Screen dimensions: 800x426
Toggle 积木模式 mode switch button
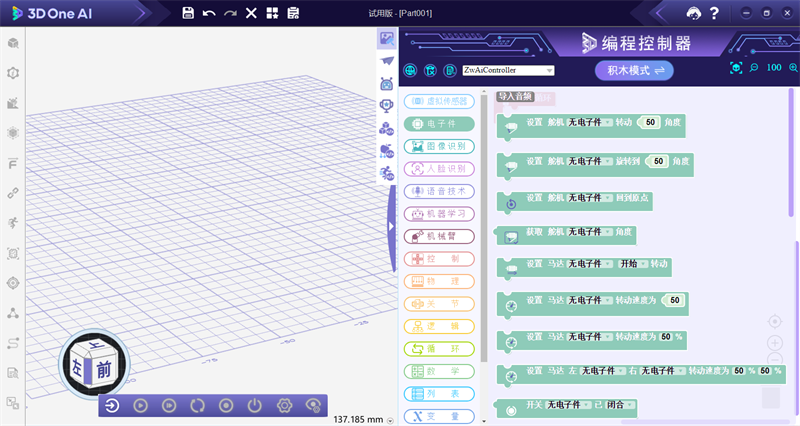click(x=634, y=70)
